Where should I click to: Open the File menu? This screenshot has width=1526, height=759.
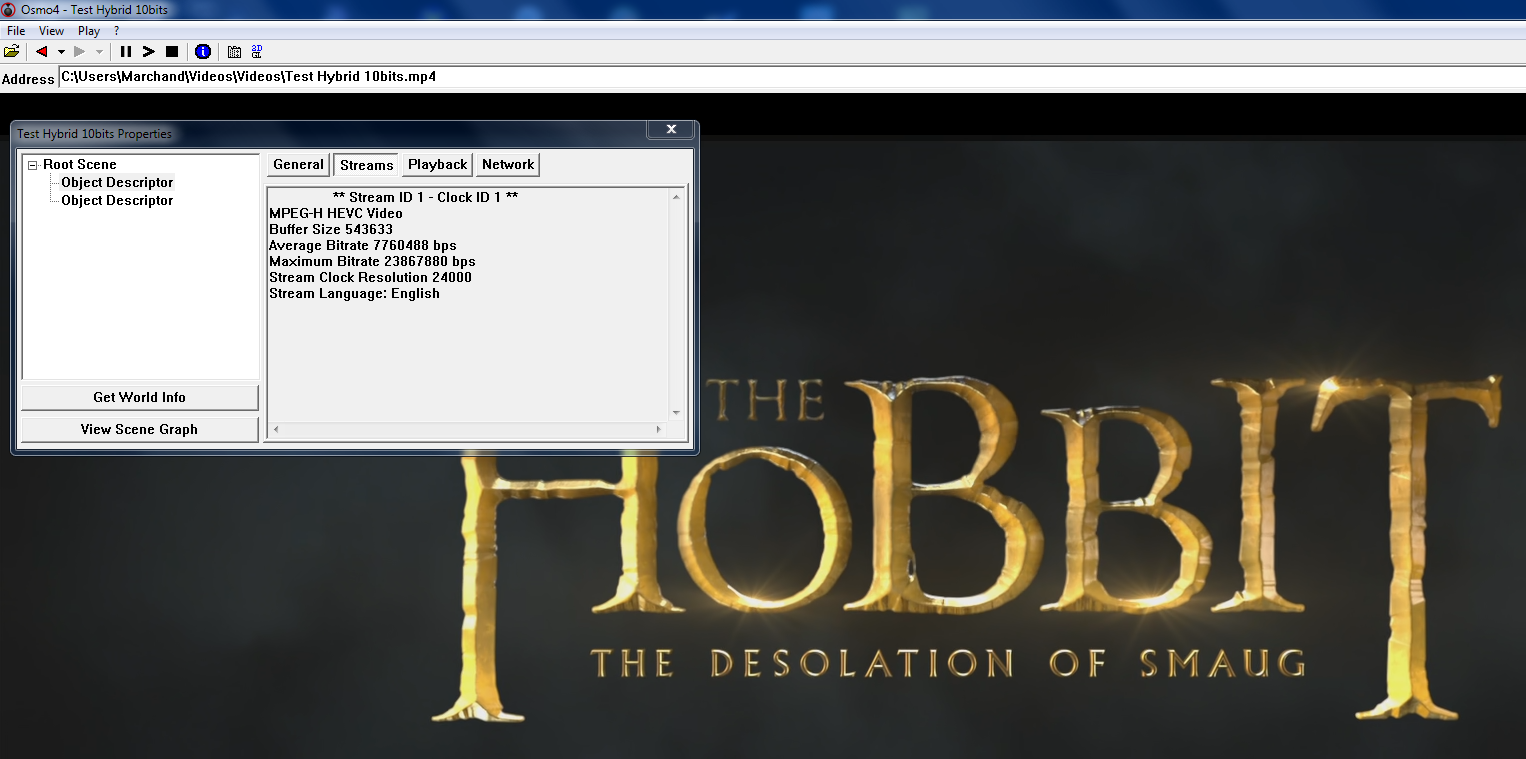click(16, 31)
